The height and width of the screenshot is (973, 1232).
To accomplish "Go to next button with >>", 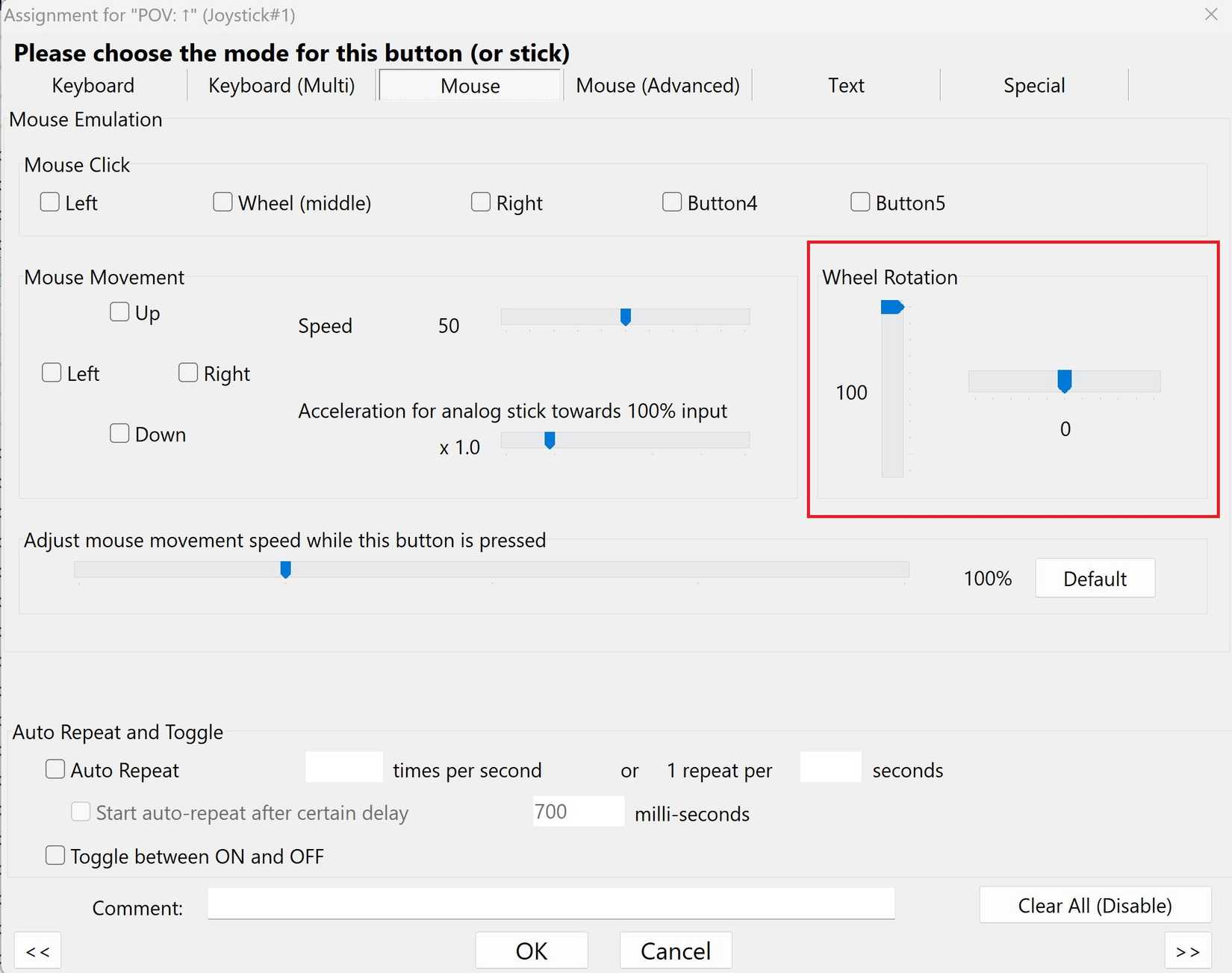I will coord(1187,951).
